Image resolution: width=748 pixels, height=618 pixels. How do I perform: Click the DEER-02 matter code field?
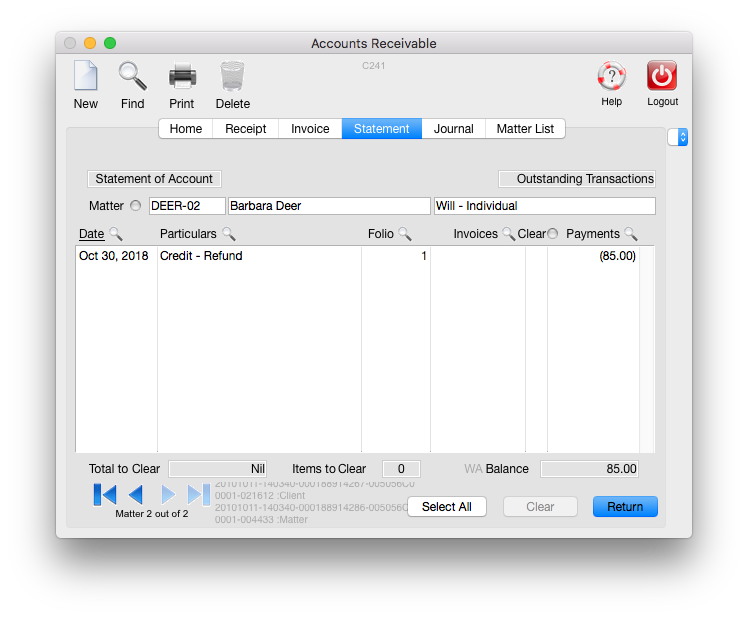[x=187, y=206]
